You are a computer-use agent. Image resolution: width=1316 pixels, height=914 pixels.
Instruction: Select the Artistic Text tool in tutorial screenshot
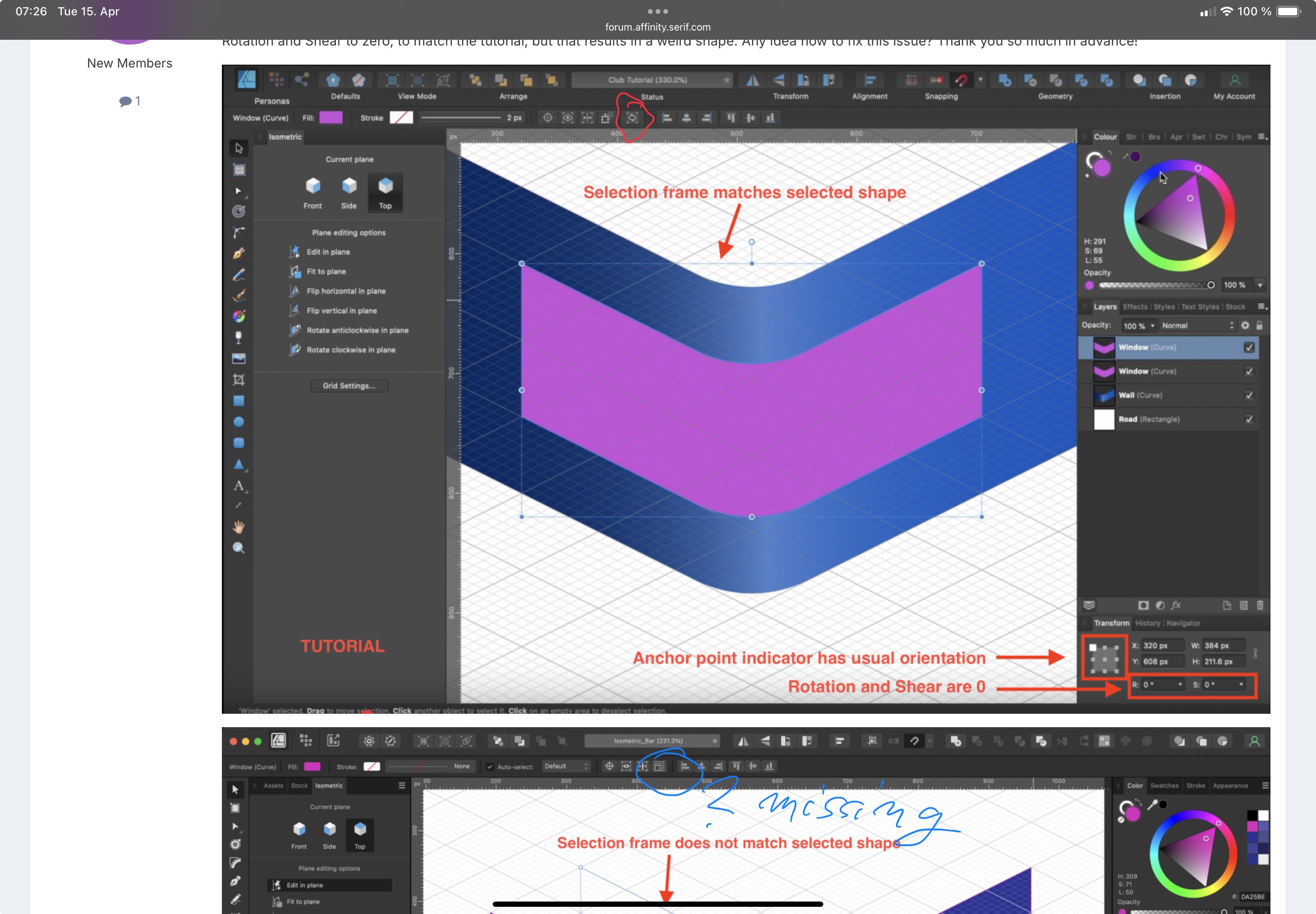point(238,486)
